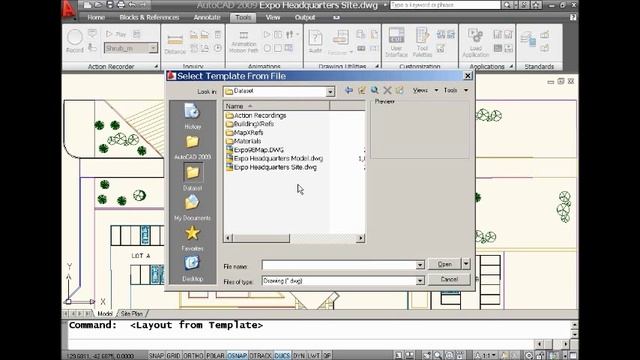Screen dimensions: 640x360
Task: Toggle DYN input in status bar
Action: click(299, 356)
